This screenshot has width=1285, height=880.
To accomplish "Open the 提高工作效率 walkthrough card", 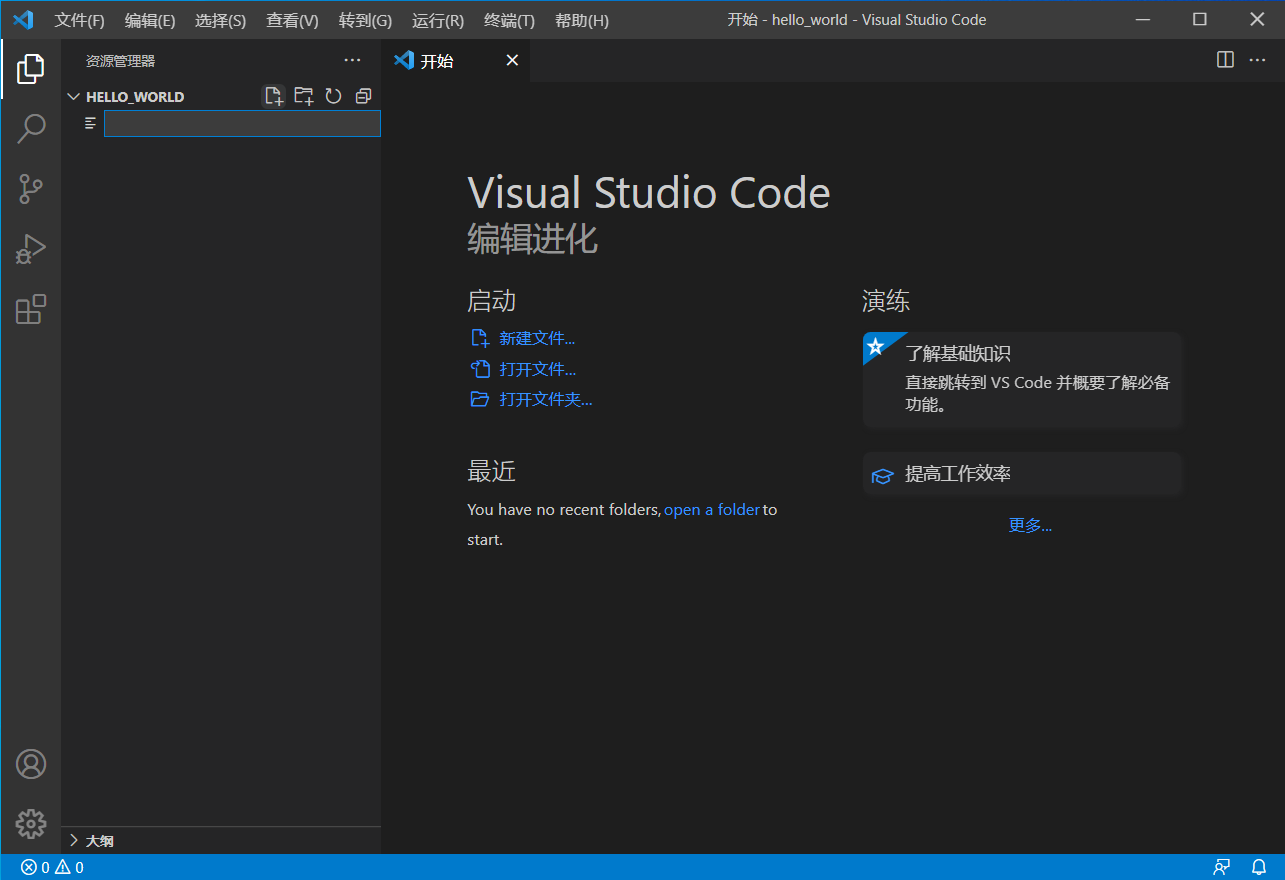I will coord(1023,474).
